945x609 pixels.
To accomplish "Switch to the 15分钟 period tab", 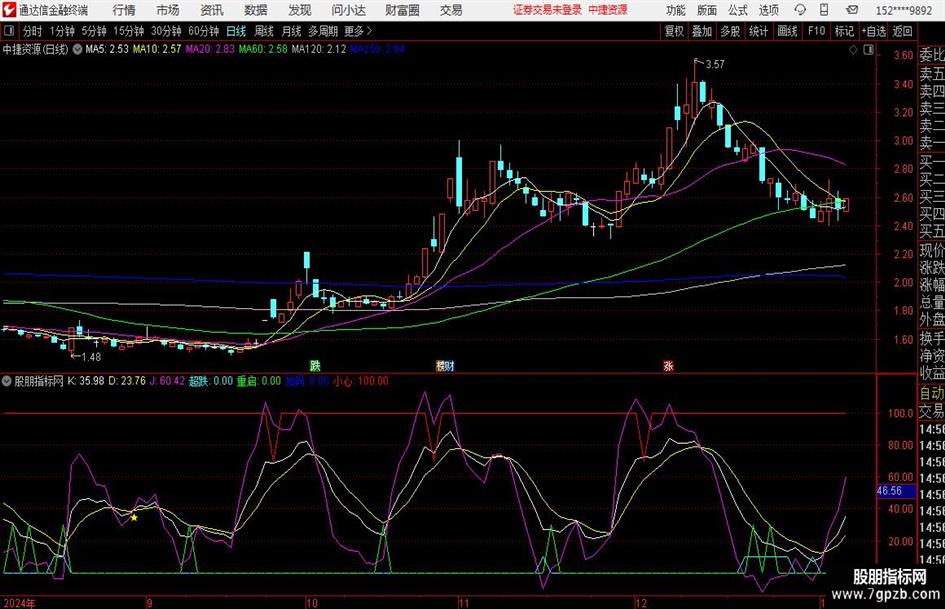I will click(128, 31).
